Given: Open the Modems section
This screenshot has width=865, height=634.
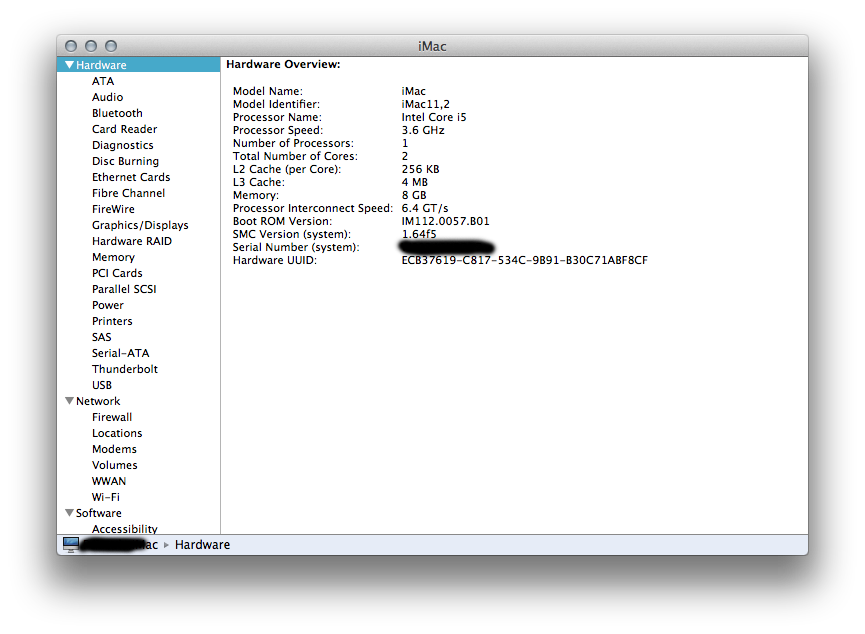Looking at the screenshot, I should pos(114,449).
